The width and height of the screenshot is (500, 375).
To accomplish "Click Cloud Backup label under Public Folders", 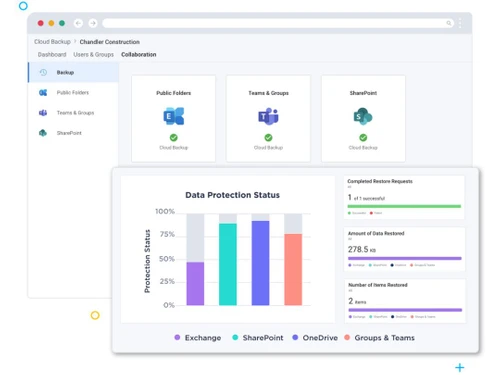I will (174, 148).
